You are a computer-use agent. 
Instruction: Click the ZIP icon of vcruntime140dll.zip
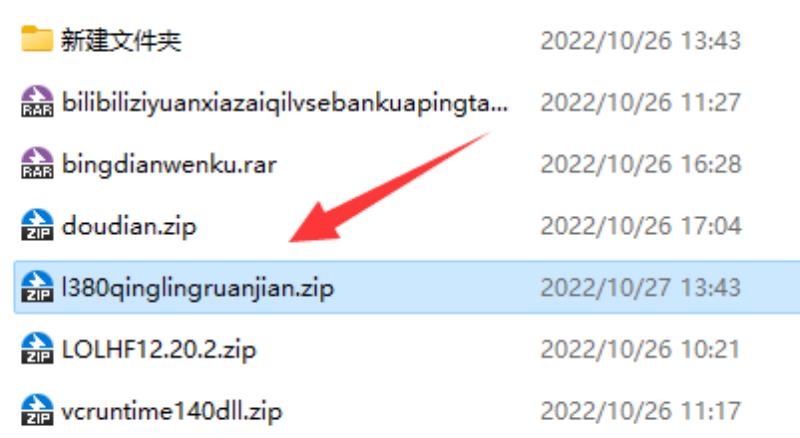37,410
